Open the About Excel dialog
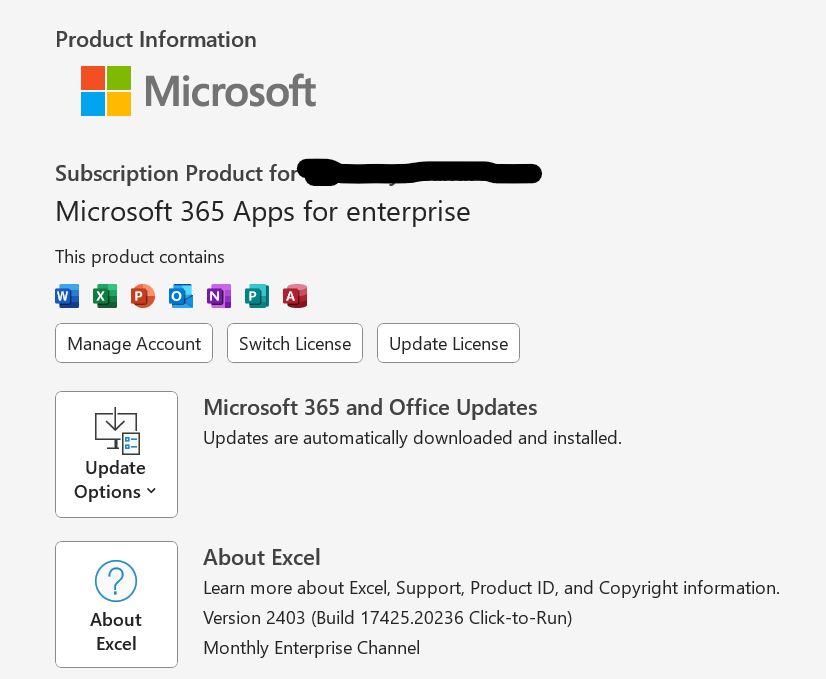This screenshot has width=826, height=679. 116,604
